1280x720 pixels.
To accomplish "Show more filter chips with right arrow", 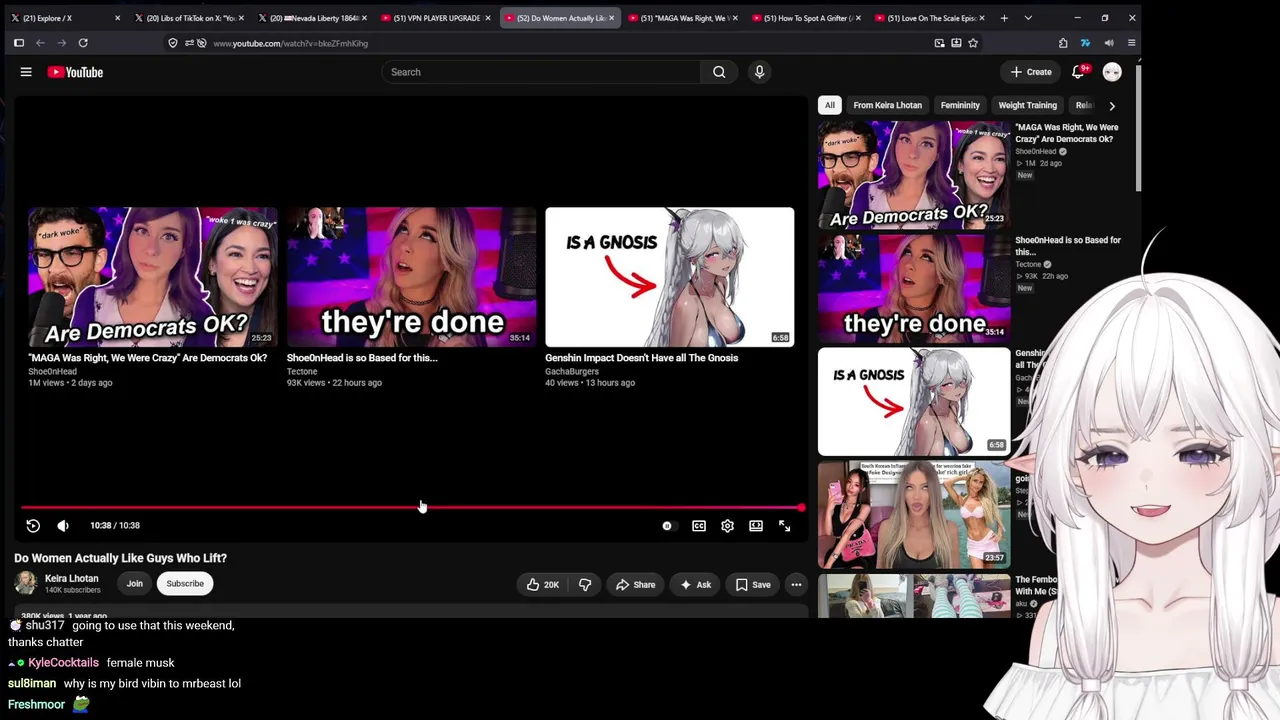I will [1112, 105].
